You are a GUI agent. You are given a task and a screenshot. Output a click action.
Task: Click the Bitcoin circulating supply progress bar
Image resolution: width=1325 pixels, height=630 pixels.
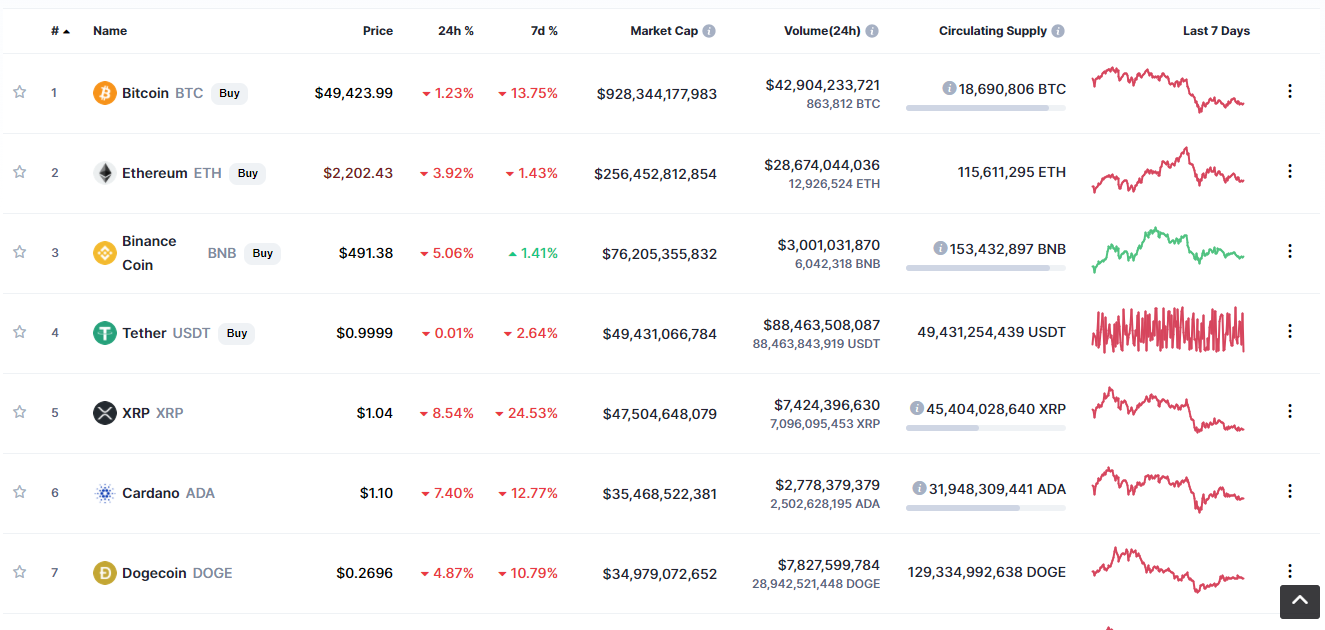coord(986,108)
